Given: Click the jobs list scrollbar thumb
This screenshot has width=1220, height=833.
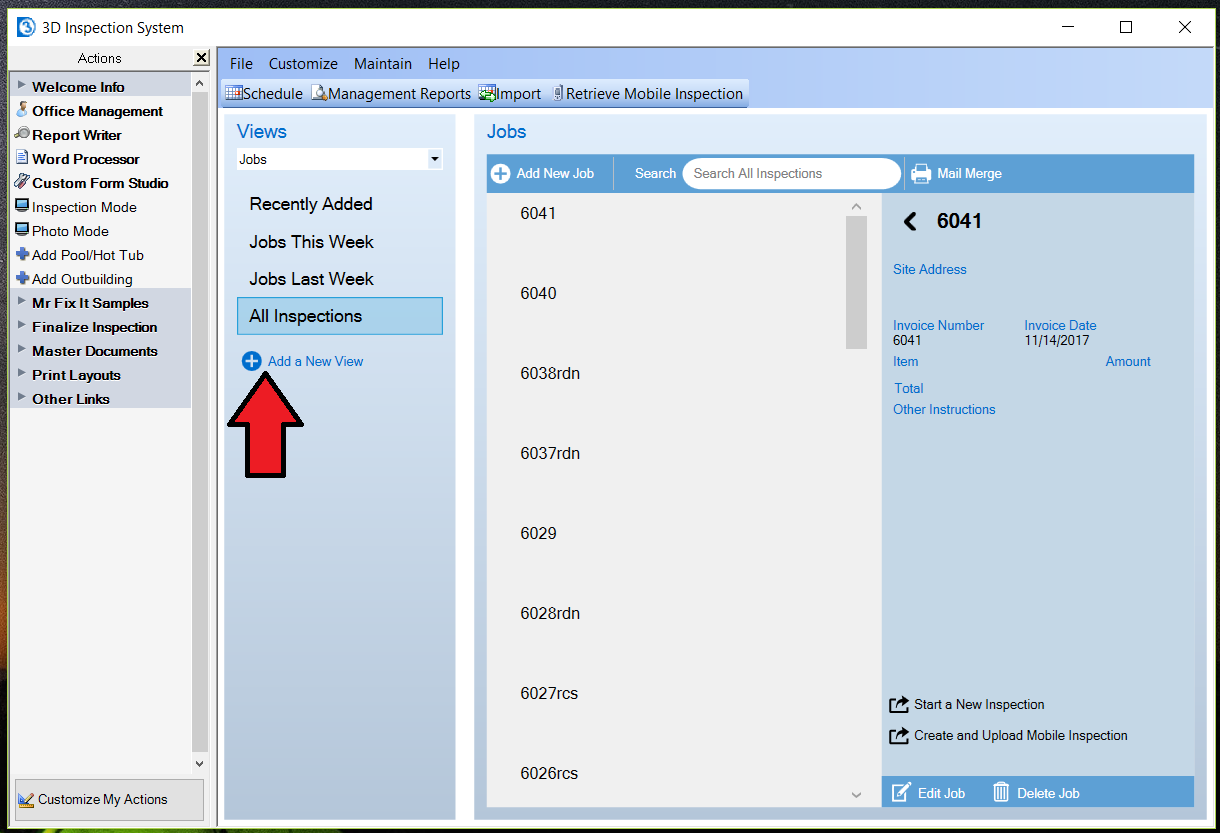Looking at the screenshot, I should (x=856, y=282).
